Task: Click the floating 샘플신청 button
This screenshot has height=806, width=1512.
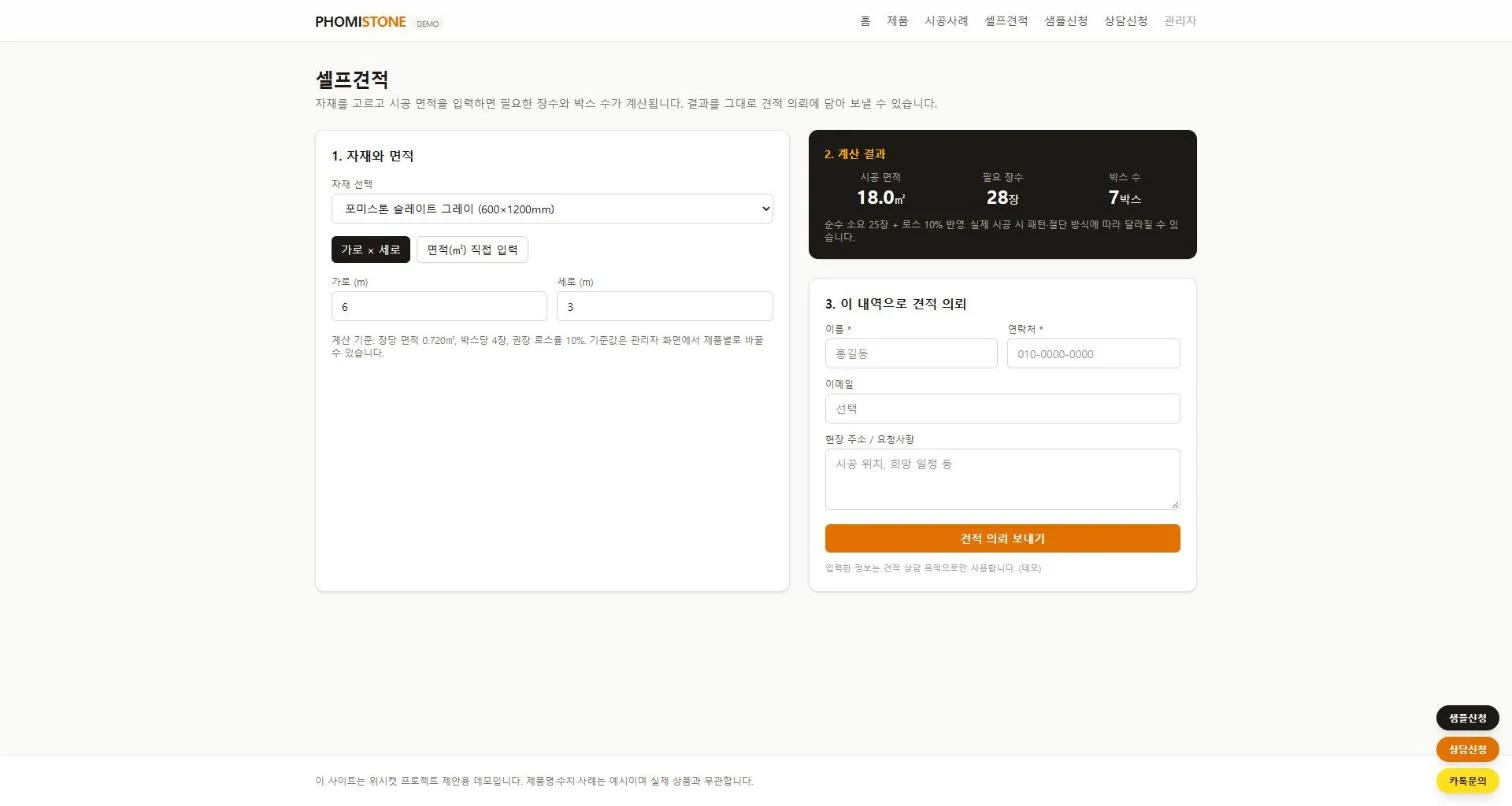Action: (x=1467, y=718)
